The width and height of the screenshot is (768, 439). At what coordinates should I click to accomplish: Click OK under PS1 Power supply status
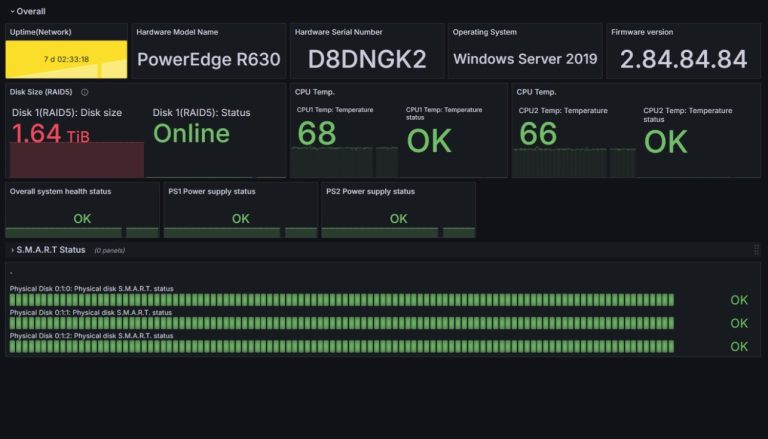tap(240, 218)
